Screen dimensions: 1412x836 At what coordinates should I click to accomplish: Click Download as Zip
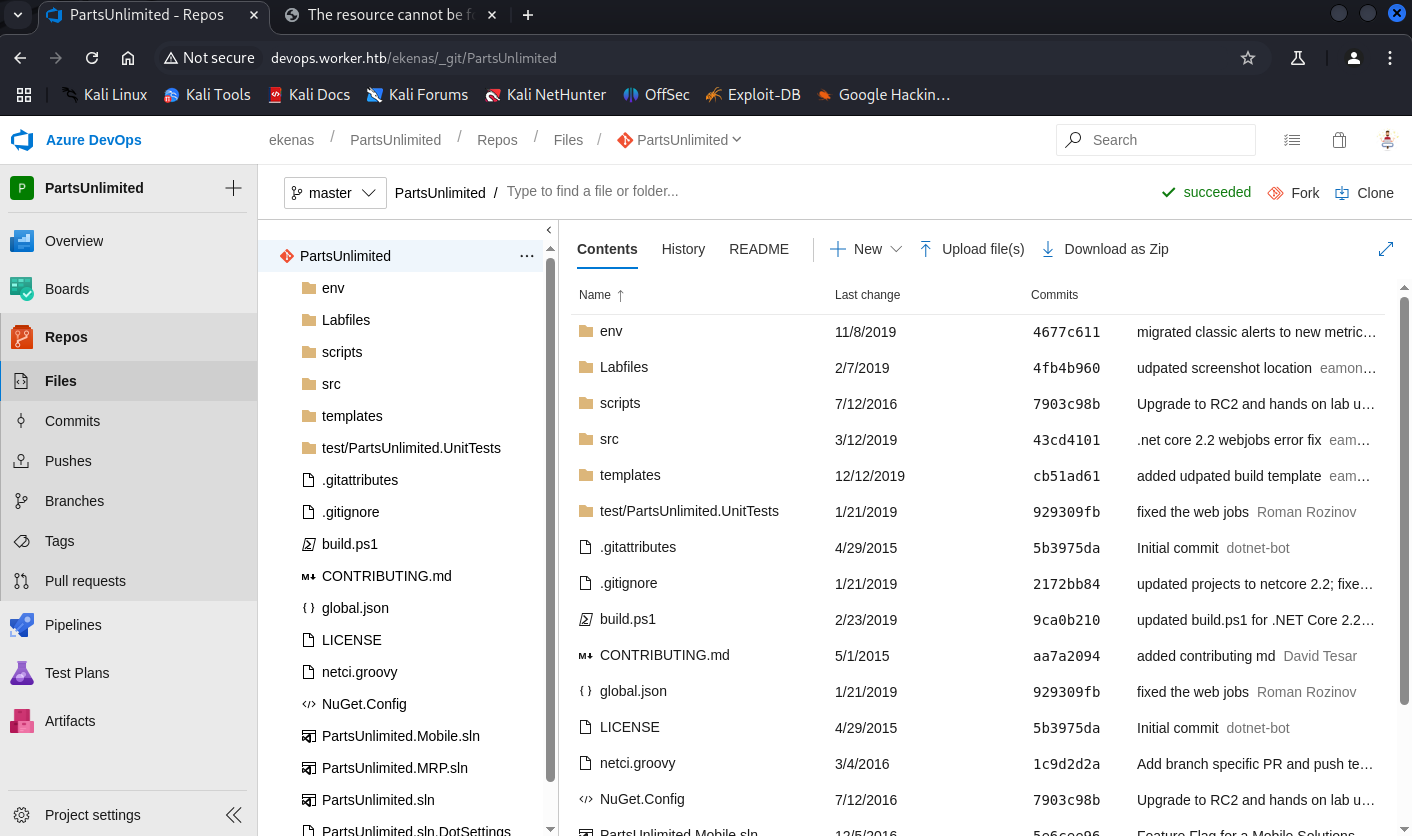click(1104, 249)
